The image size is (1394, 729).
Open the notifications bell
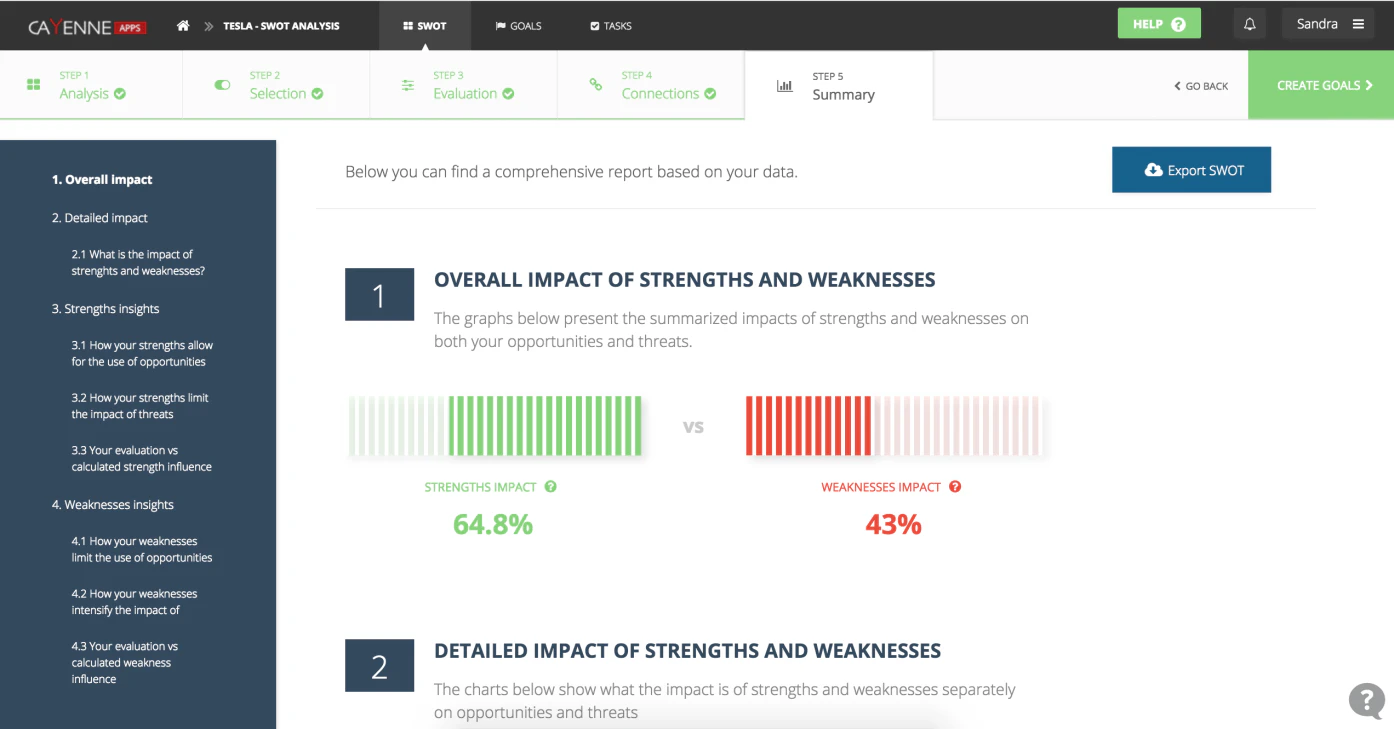click(1249, 24)
